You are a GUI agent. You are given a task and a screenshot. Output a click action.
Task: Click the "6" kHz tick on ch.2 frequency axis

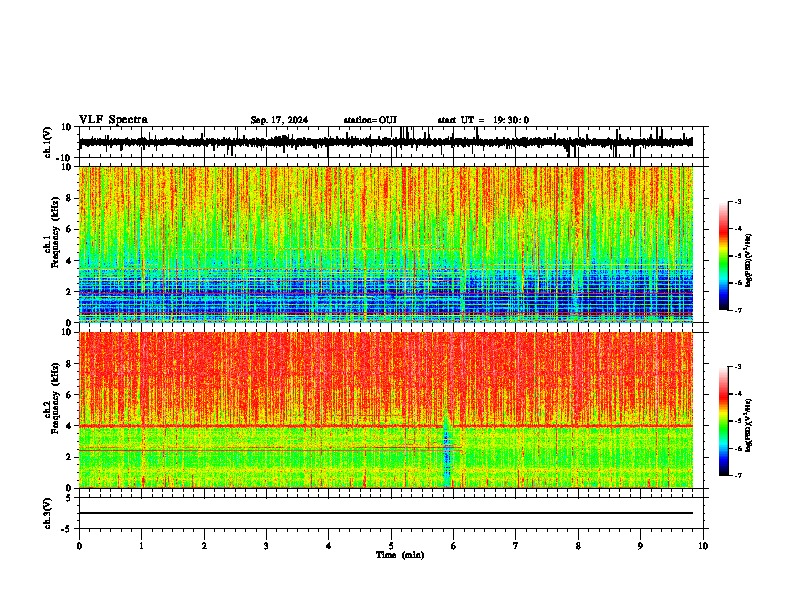coord(70,394)
